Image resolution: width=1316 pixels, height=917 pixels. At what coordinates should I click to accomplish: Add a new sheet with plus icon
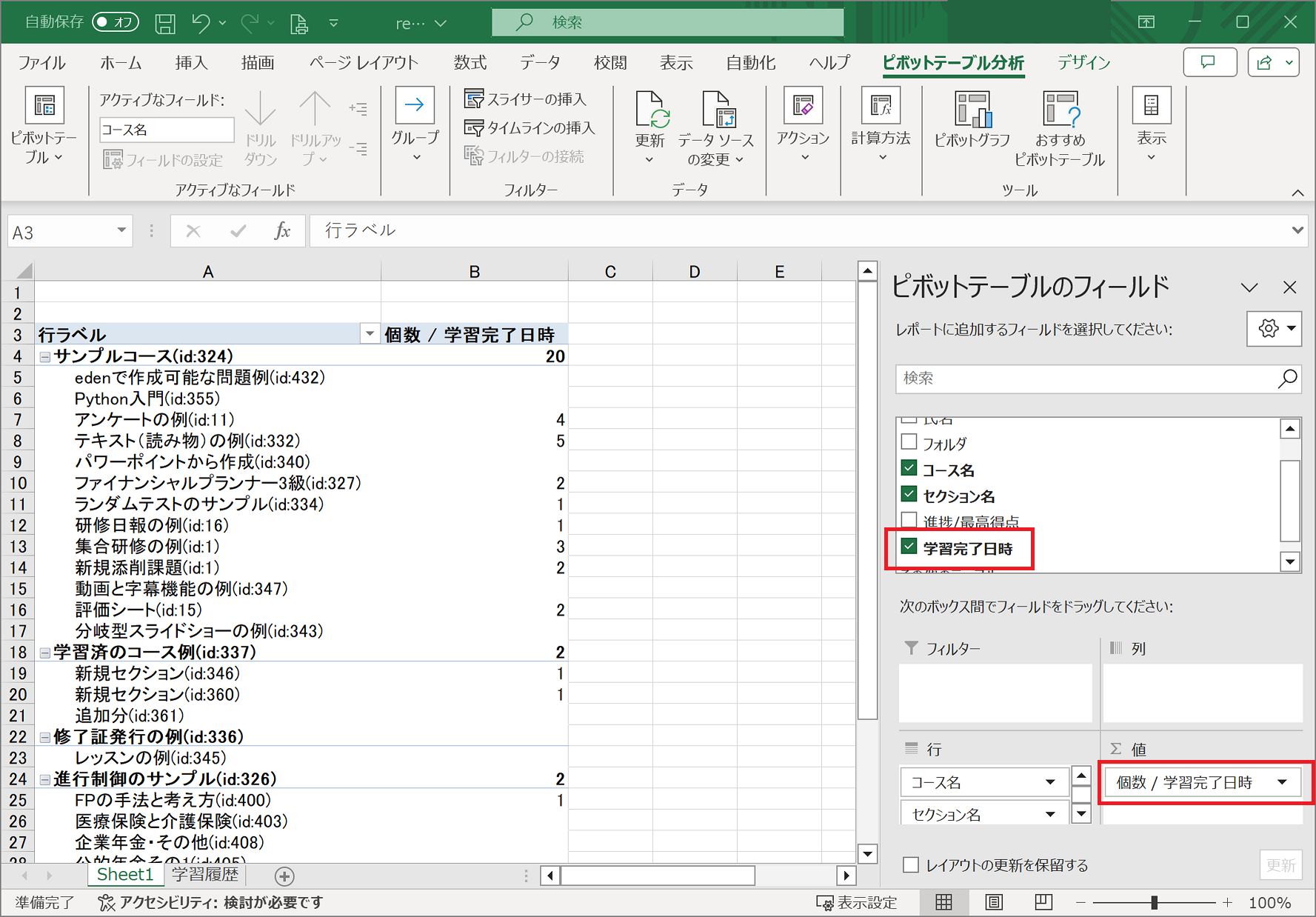tap(284, 876)
